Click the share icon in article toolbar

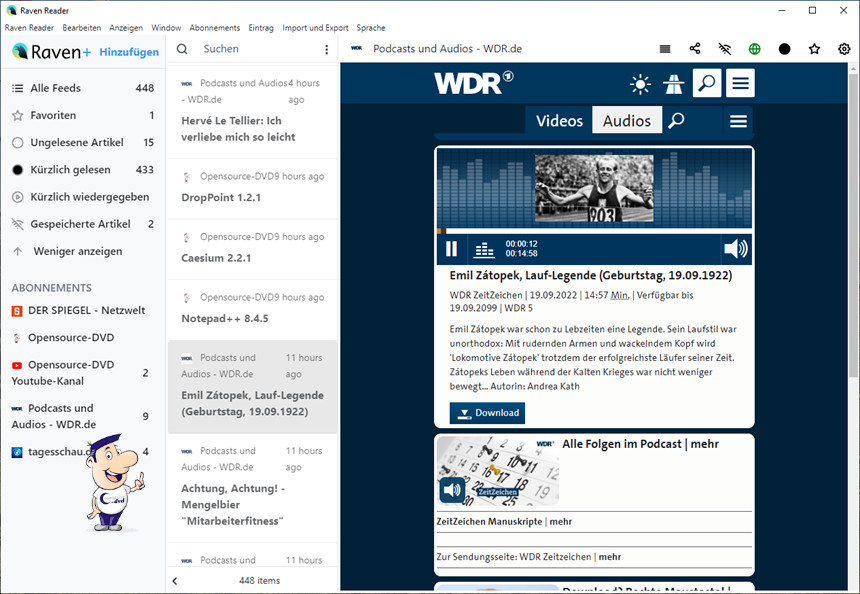point(695,49)
